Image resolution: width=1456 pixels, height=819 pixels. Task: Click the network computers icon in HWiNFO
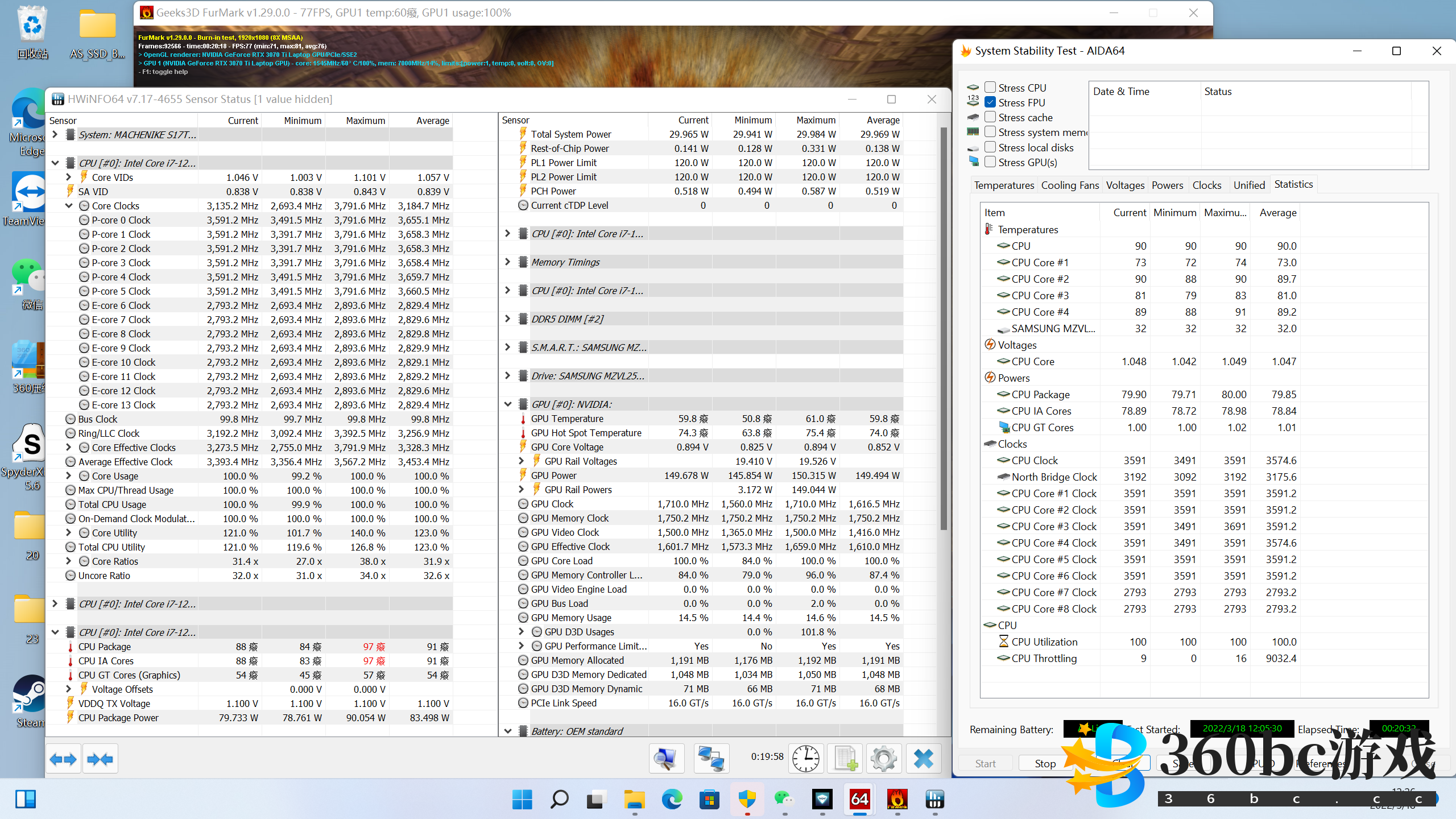point(710,759)
